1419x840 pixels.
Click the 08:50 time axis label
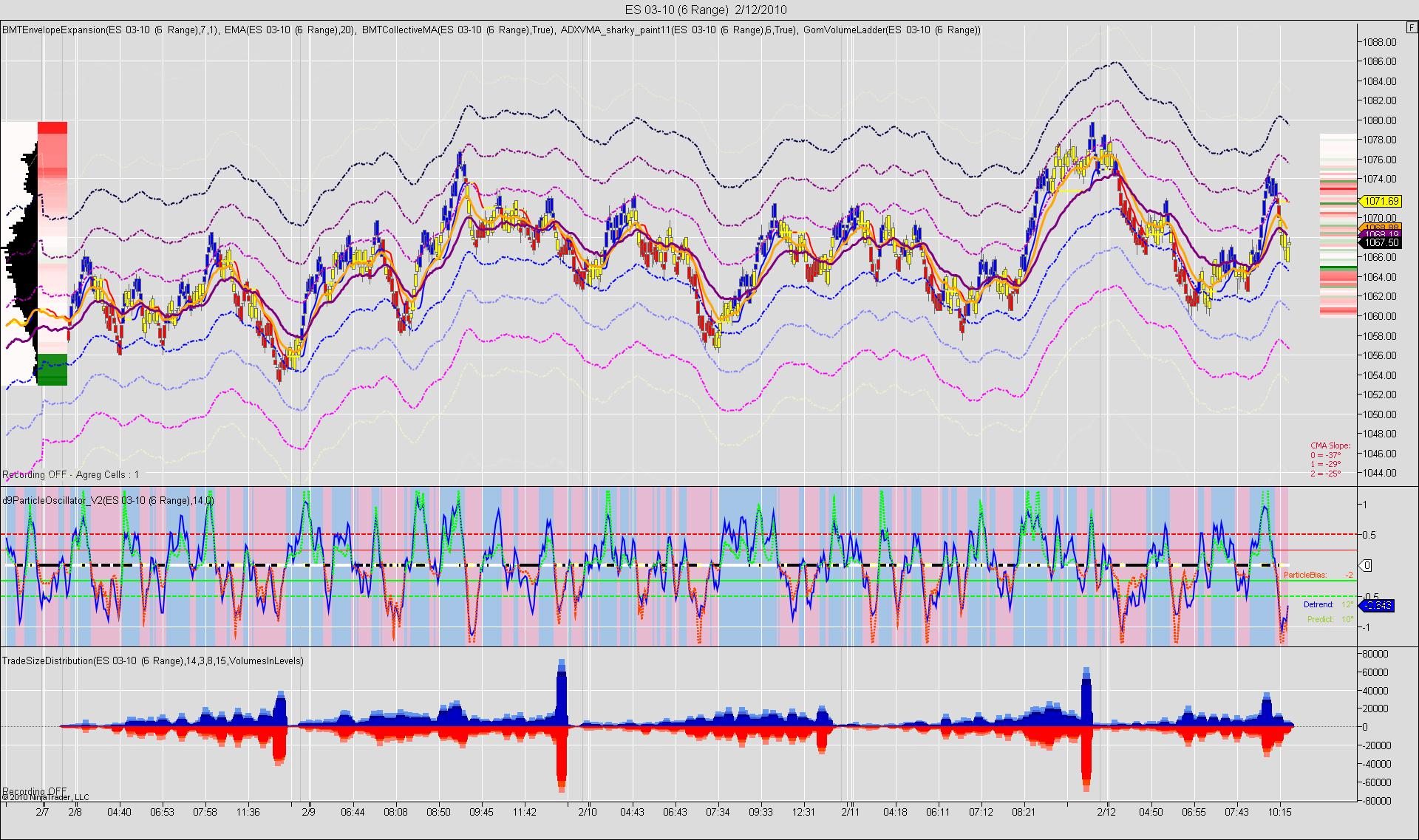[438, 812]
